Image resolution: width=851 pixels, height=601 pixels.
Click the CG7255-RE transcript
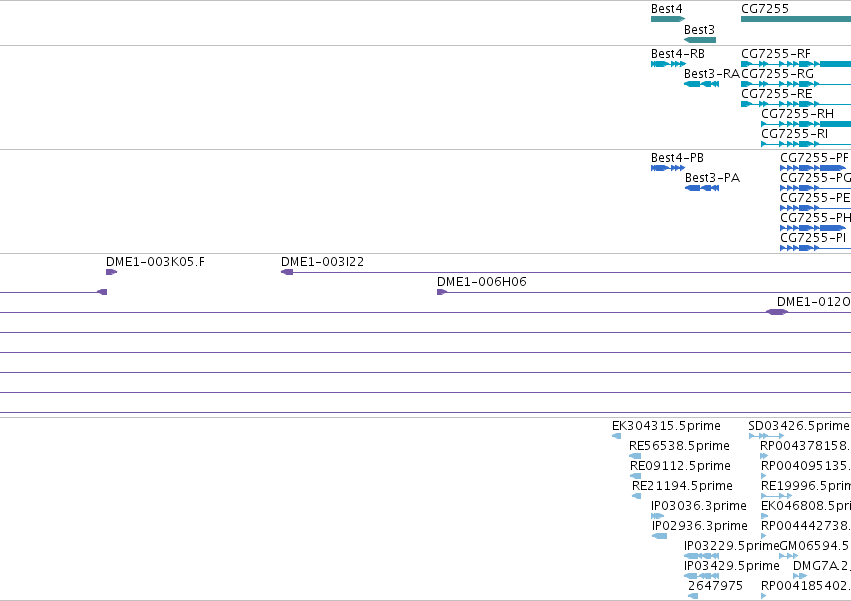[796, 104]
